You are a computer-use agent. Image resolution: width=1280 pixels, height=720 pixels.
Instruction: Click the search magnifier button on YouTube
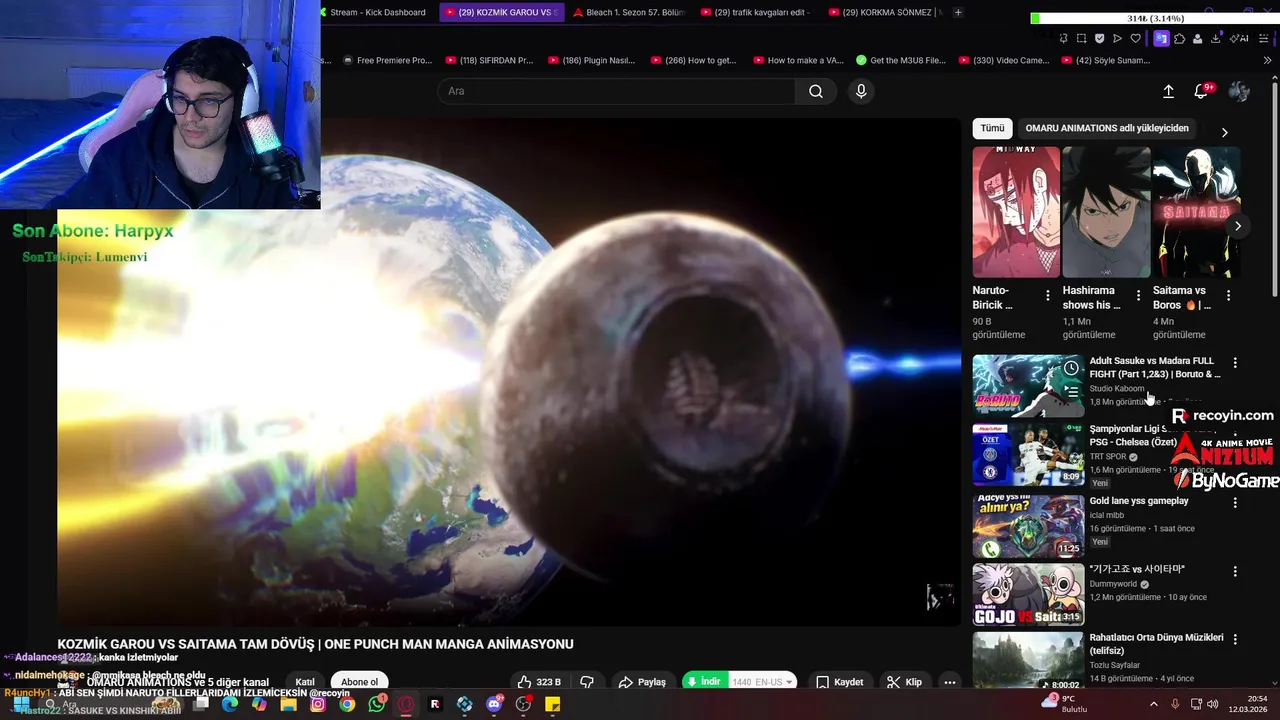816,91
